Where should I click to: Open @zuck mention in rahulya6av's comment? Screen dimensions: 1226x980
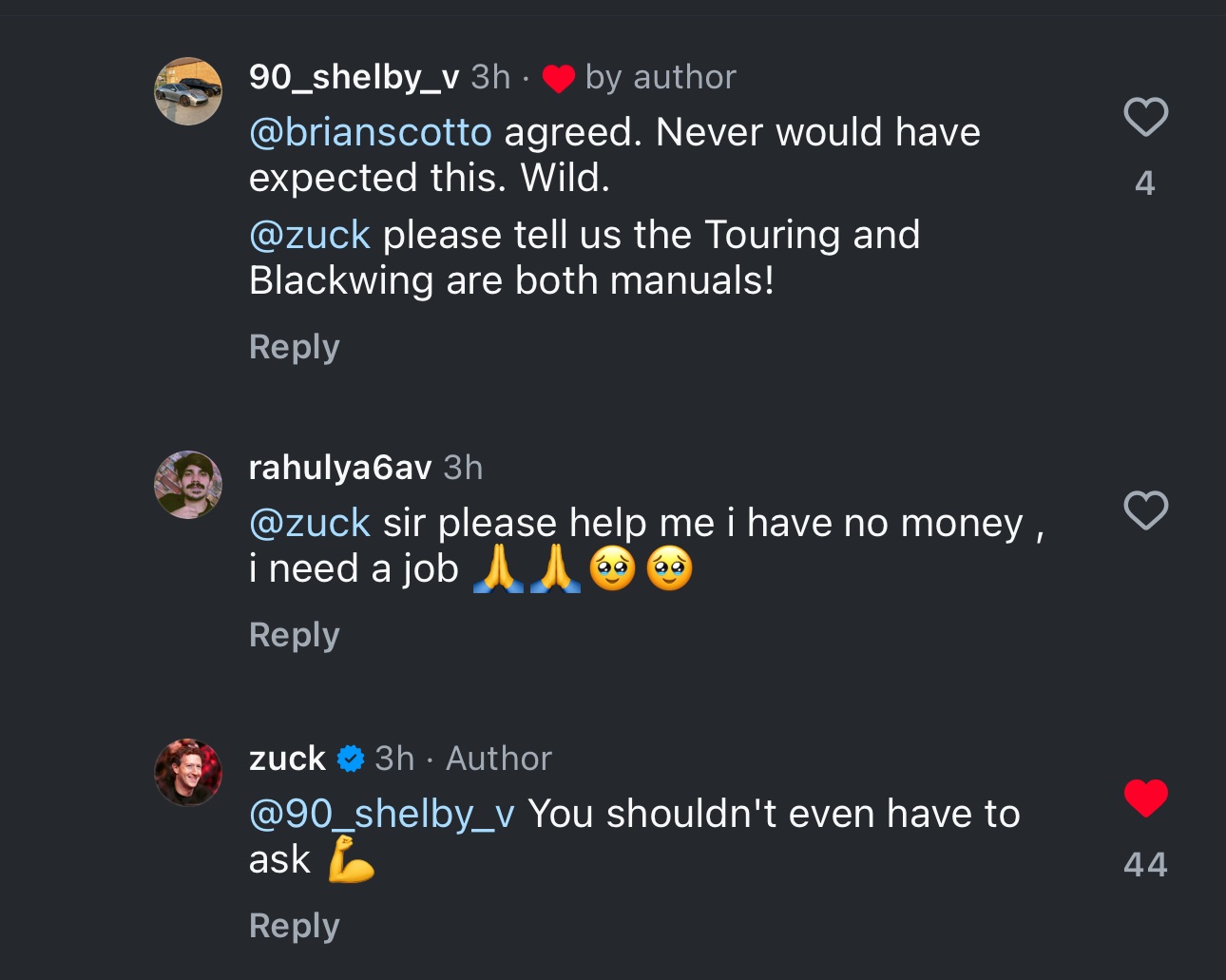pos(310,523)
